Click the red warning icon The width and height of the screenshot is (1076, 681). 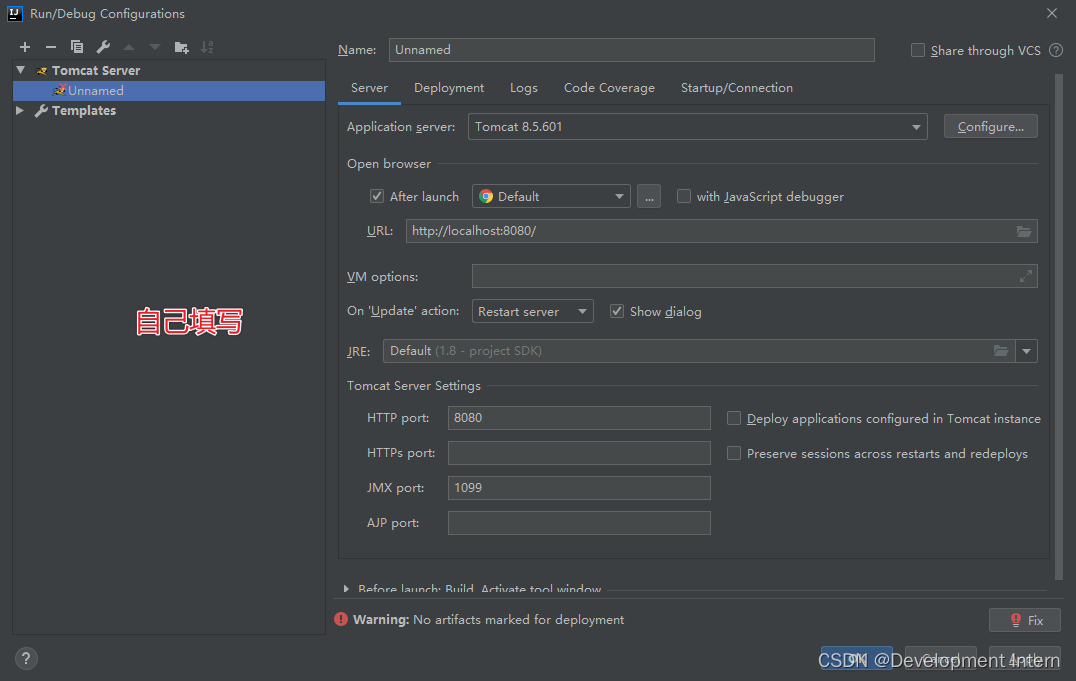[341, 619]
